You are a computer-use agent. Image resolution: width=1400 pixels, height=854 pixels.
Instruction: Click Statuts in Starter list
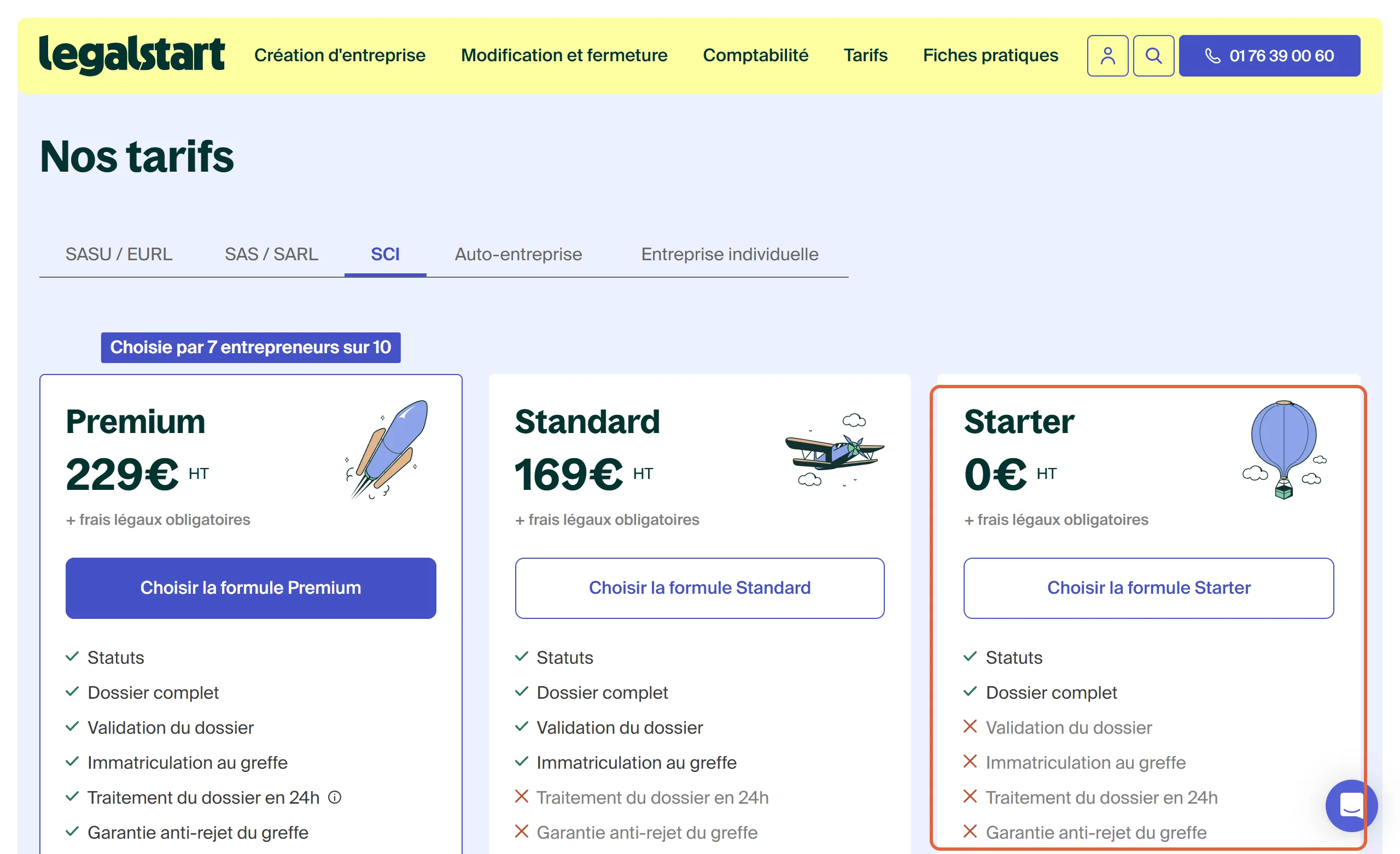tap(1014, 657)
